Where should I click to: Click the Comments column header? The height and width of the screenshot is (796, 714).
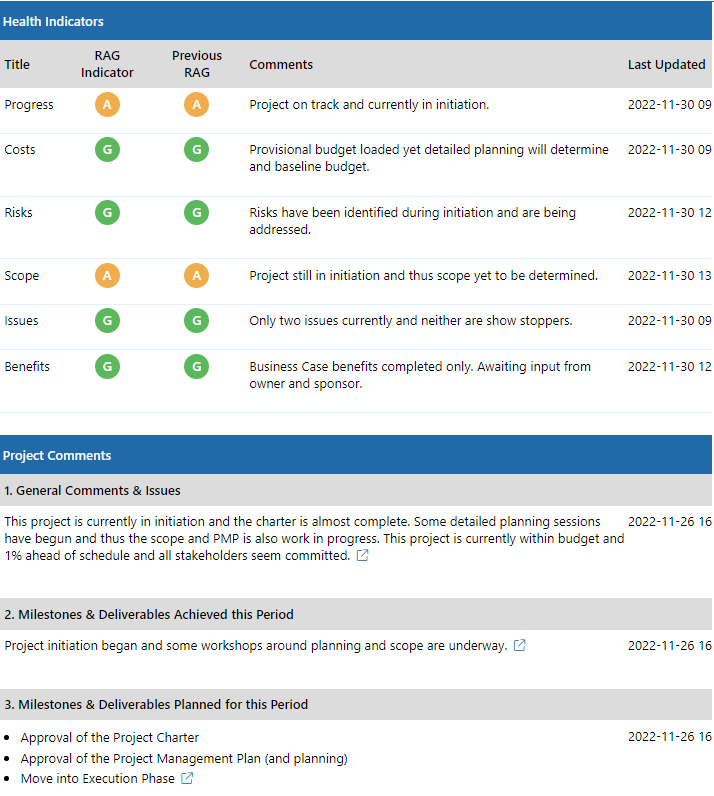[281, 64]
